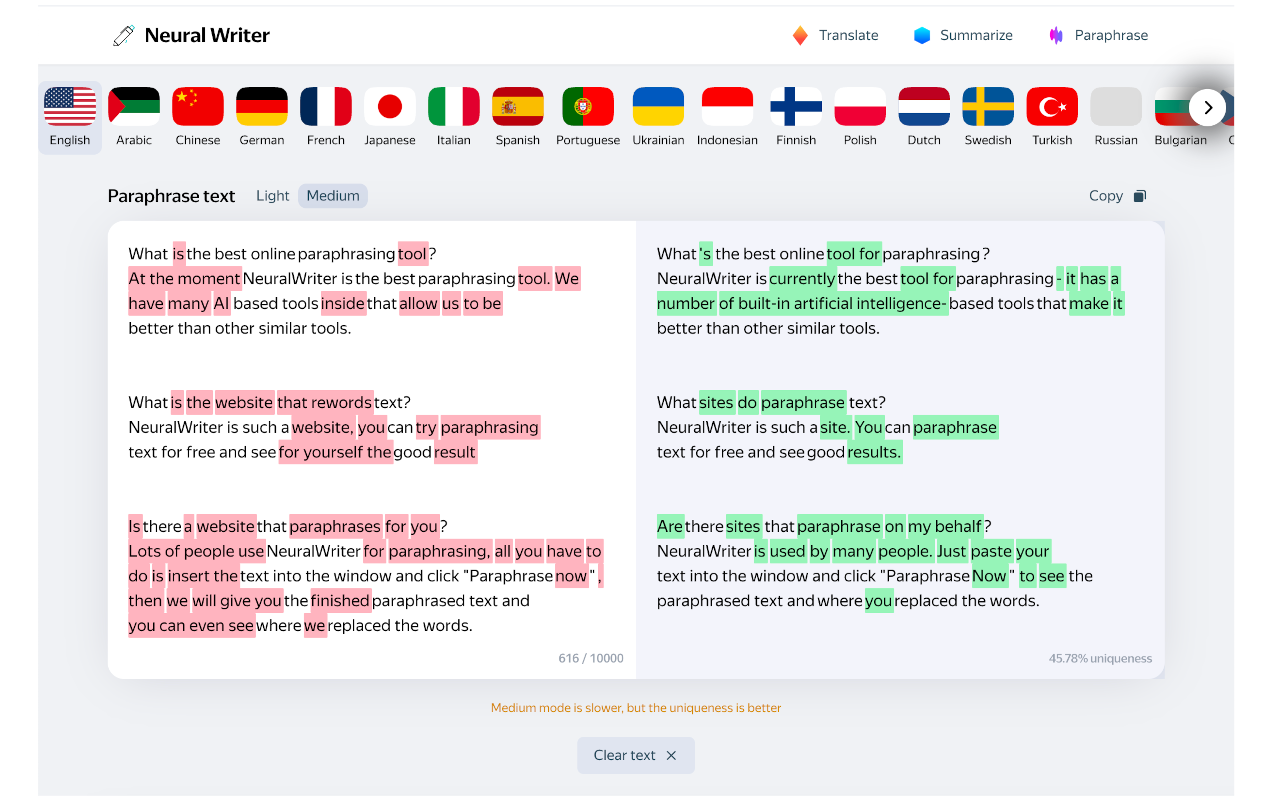Viewport: 1280px width, 800px height.
Task: Click the English language label
Action: 70,140
